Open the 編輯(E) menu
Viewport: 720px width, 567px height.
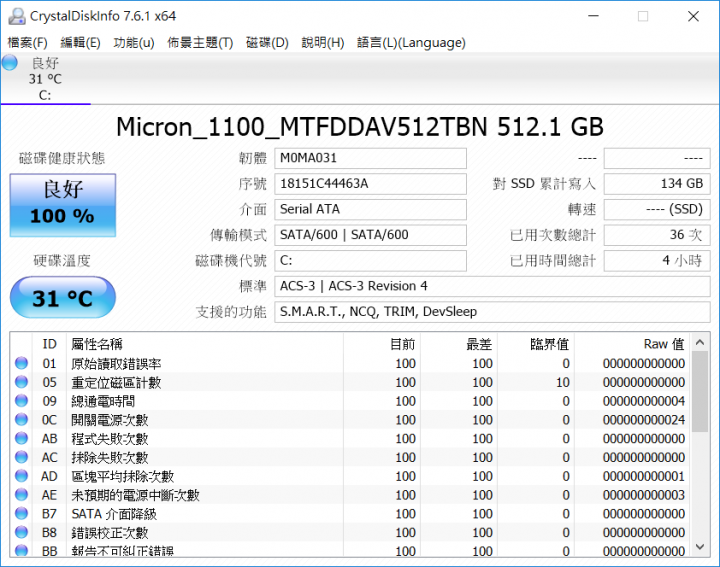80,43
